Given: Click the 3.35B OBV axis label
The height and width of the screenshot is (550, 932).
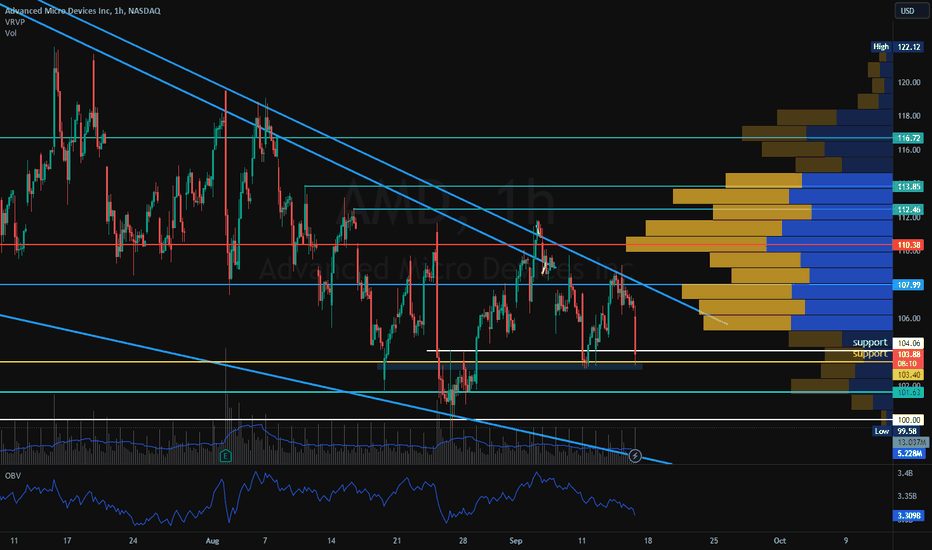Looking at the screenshot, I should point(907,496).
